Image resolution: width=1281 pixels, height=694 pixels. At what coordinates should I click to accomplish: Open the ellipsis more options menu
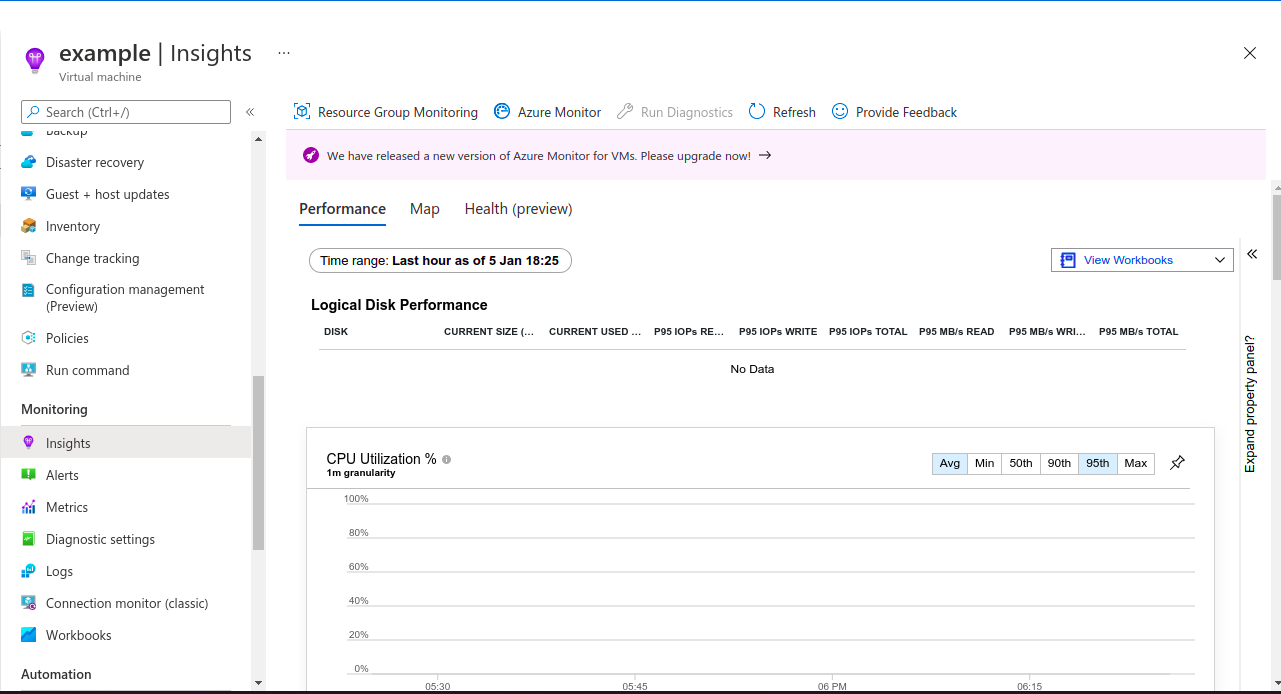tap(284, 53)
